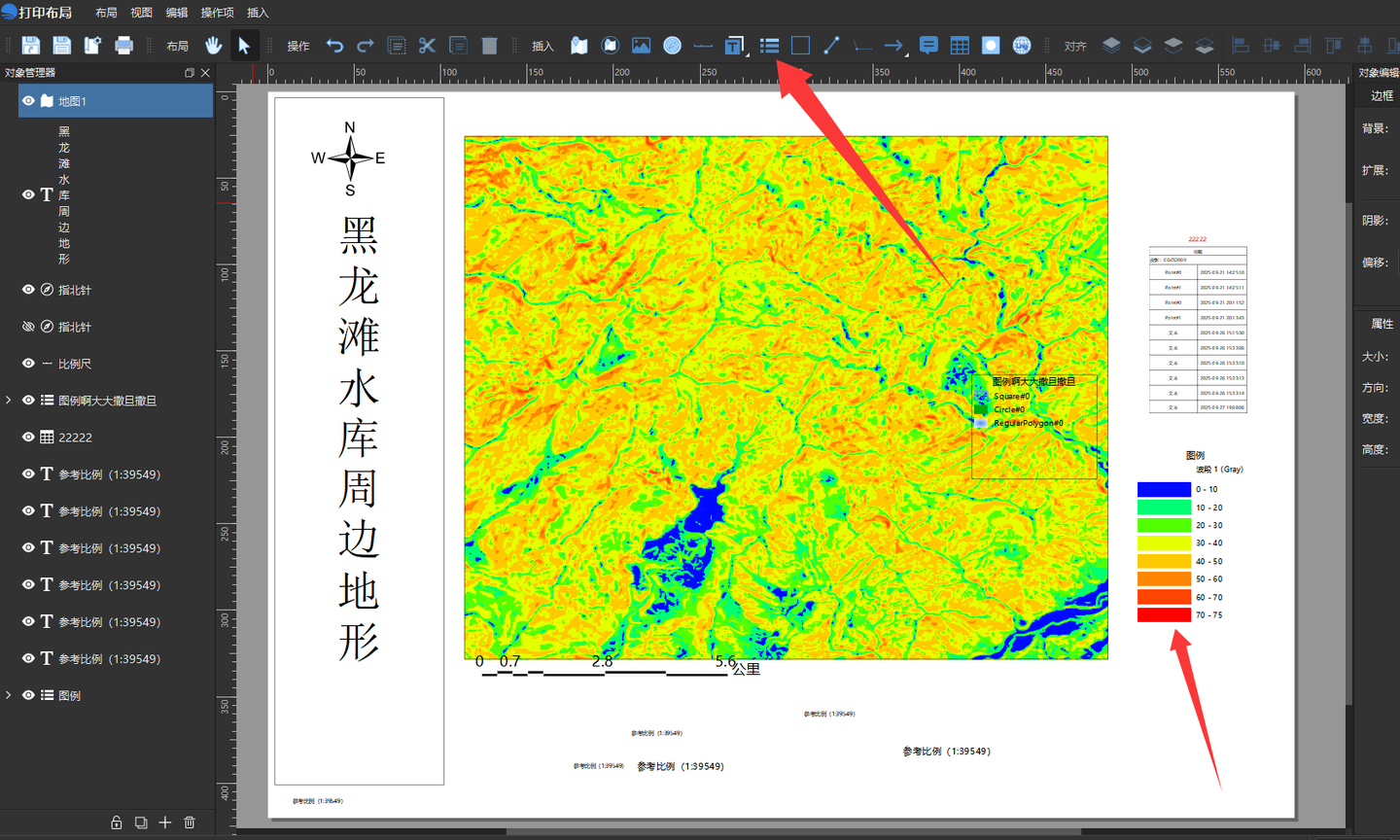The height and width of the screenshot is (840, 1400).
Task: Insert a text box element
Action: (734, 46)
